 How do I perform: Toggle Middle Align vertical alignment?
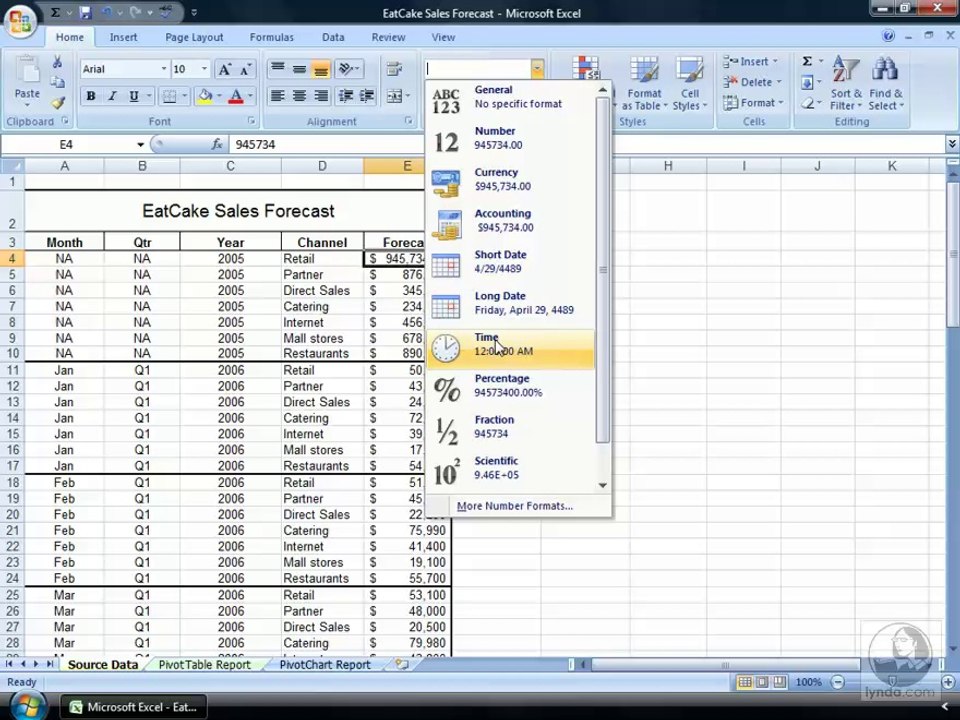pos(299,69)
